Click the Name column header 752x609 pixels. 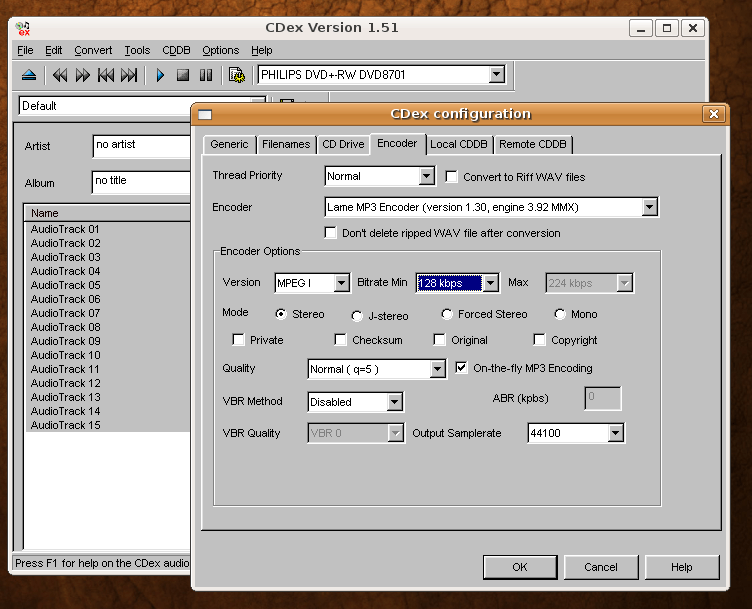pyautogui.click(x=107, y=213)
